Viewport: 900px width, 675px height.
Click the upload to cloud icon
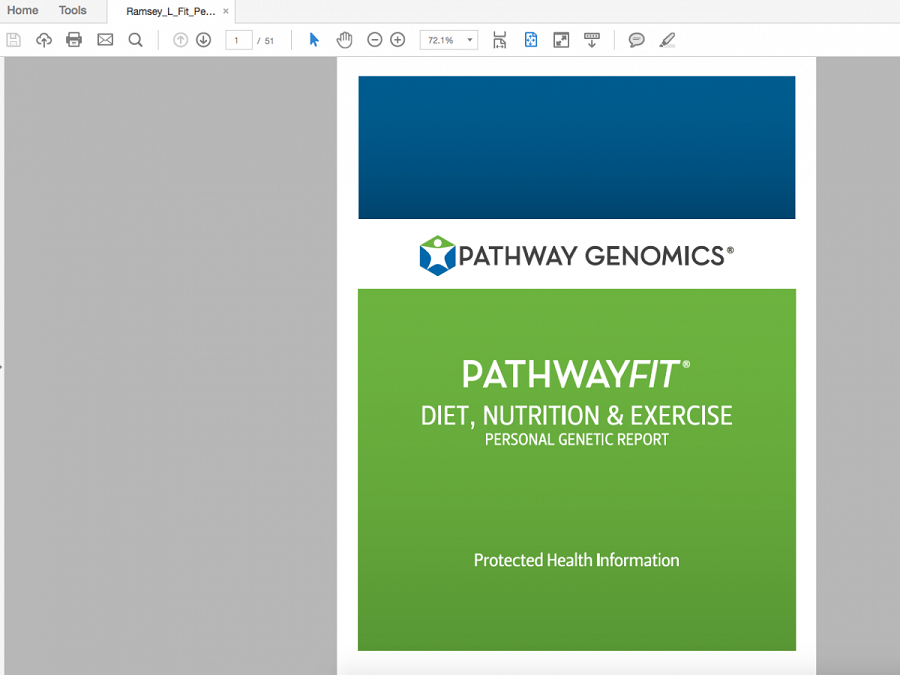[x=44, y=40]
